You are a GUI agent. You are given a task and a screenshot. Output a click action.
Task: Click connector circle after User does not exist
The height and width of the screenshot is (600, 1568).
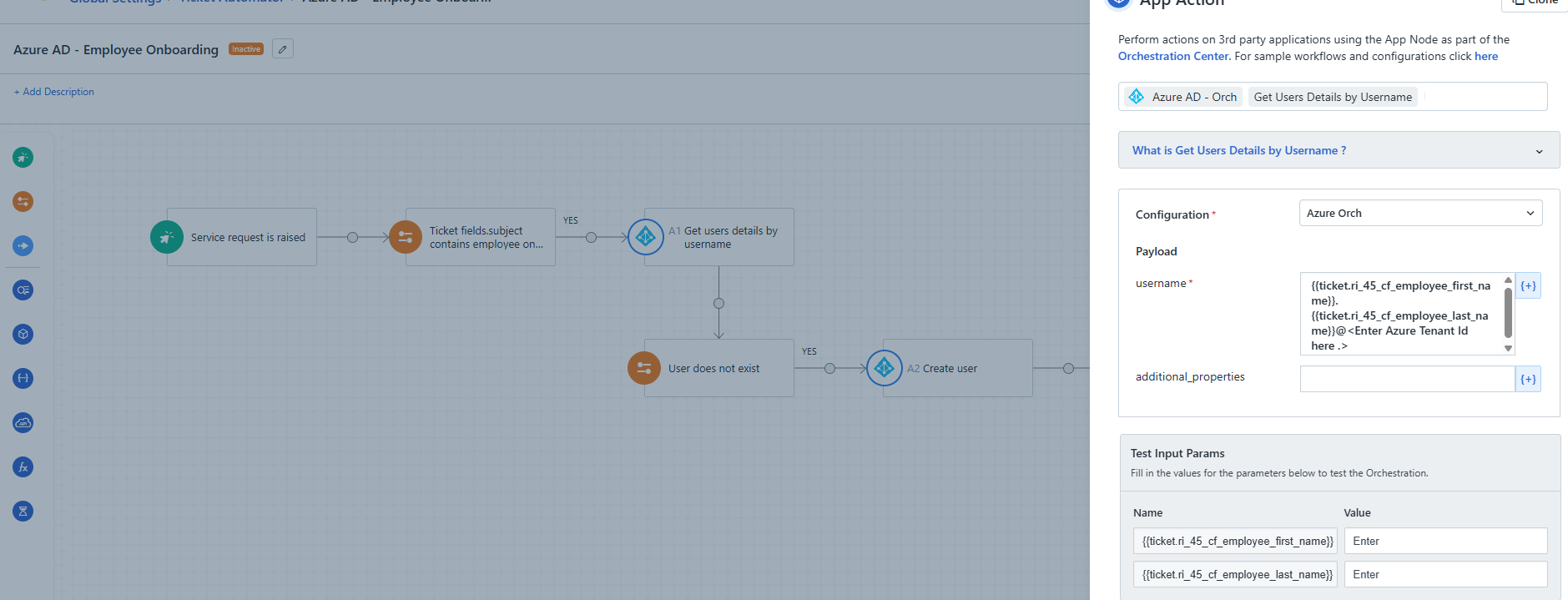pyautogui.click(x=830, y=368)
